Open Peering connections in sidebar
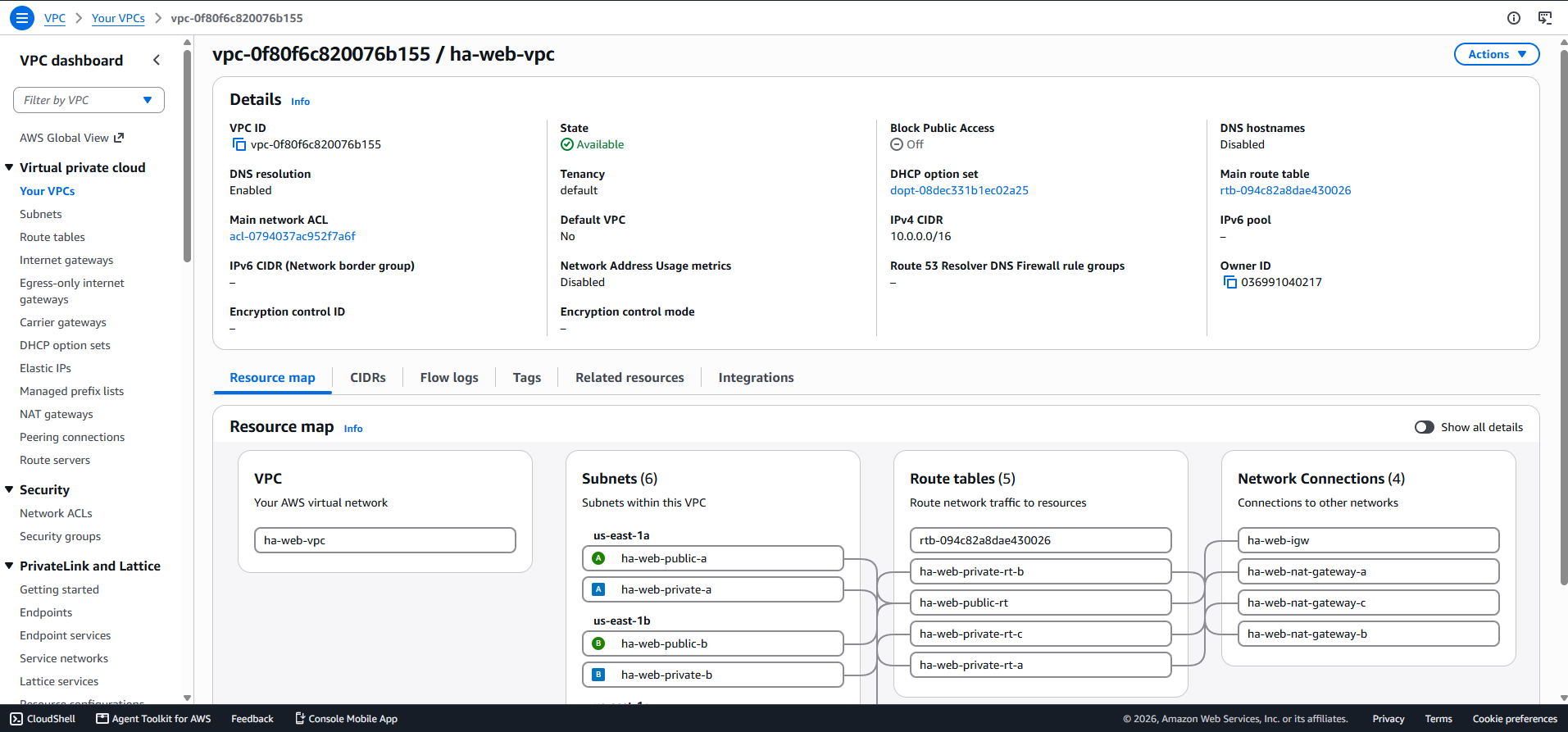The height and width of the screenshot is (732, 1568). tap(72, 437)
